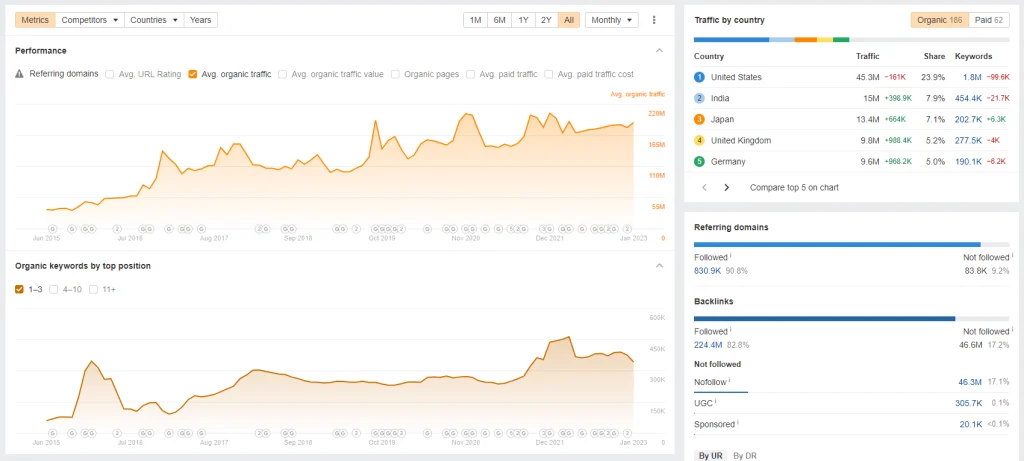Image resolution: width=1024 pixels, height=461 pixels.
Task: Check the 4–10 position checkbox
Action: 54,289
